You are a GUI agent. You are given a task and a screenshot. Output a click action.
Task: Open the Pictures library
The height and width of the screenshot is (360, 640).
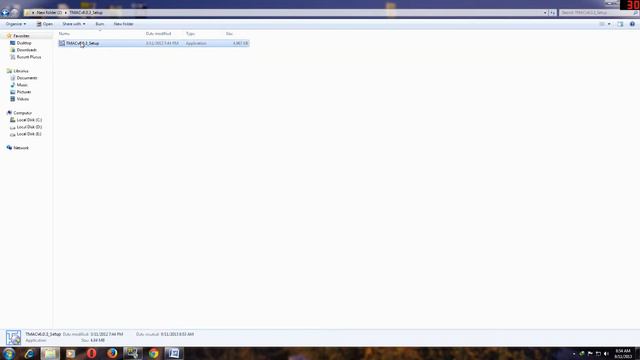[x=24, y=92]
